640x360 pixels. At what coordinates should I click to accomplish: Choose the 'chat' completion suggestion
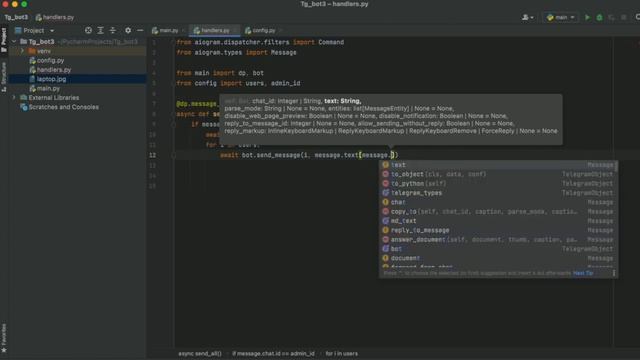coord(498,202)
